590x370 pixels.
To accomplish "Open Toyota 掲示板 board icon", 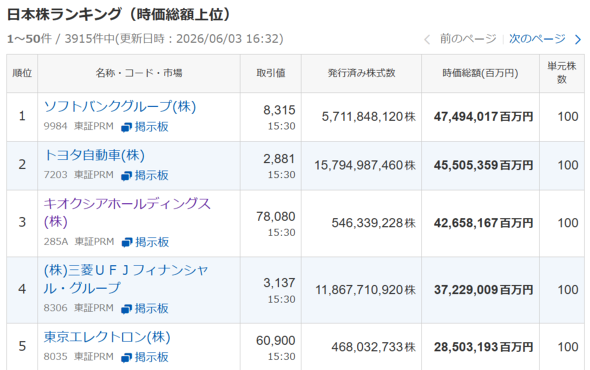I will pyautogui.click(x=126, y=175).
